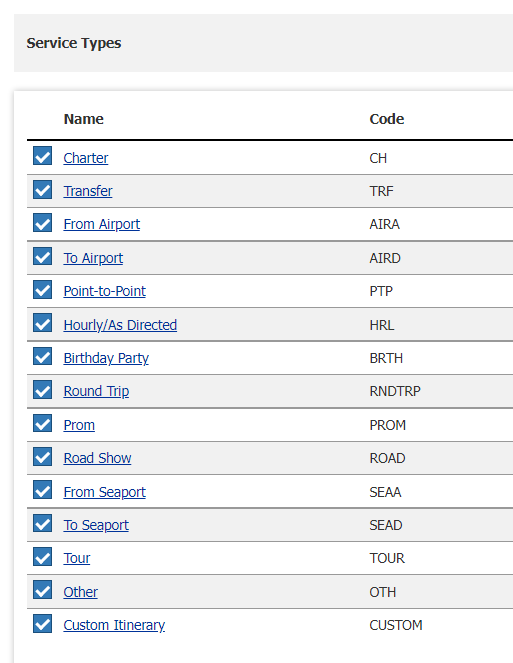This screenshot has height=663, width=513.
Task: Click the Name column header
Action: (x=84, y=119)
